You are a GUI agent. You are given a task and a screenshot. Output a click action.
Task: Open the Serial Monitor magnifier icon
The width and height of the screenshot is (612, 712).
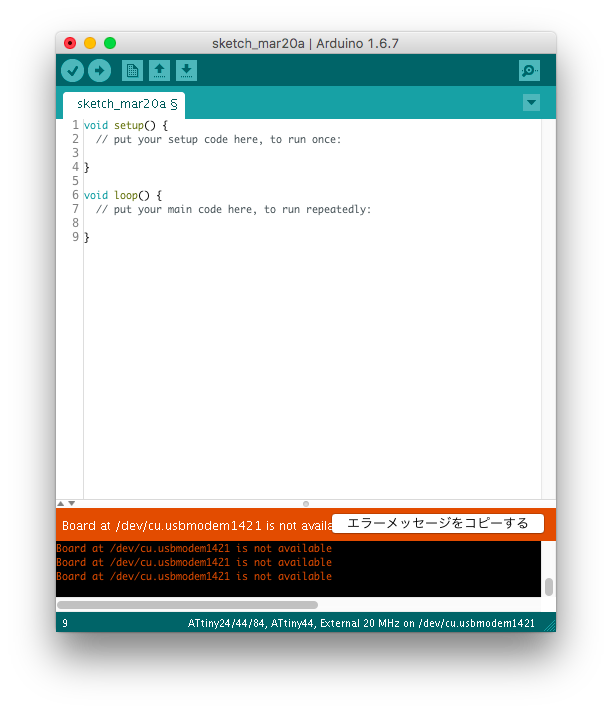click(x=529, y=71)
